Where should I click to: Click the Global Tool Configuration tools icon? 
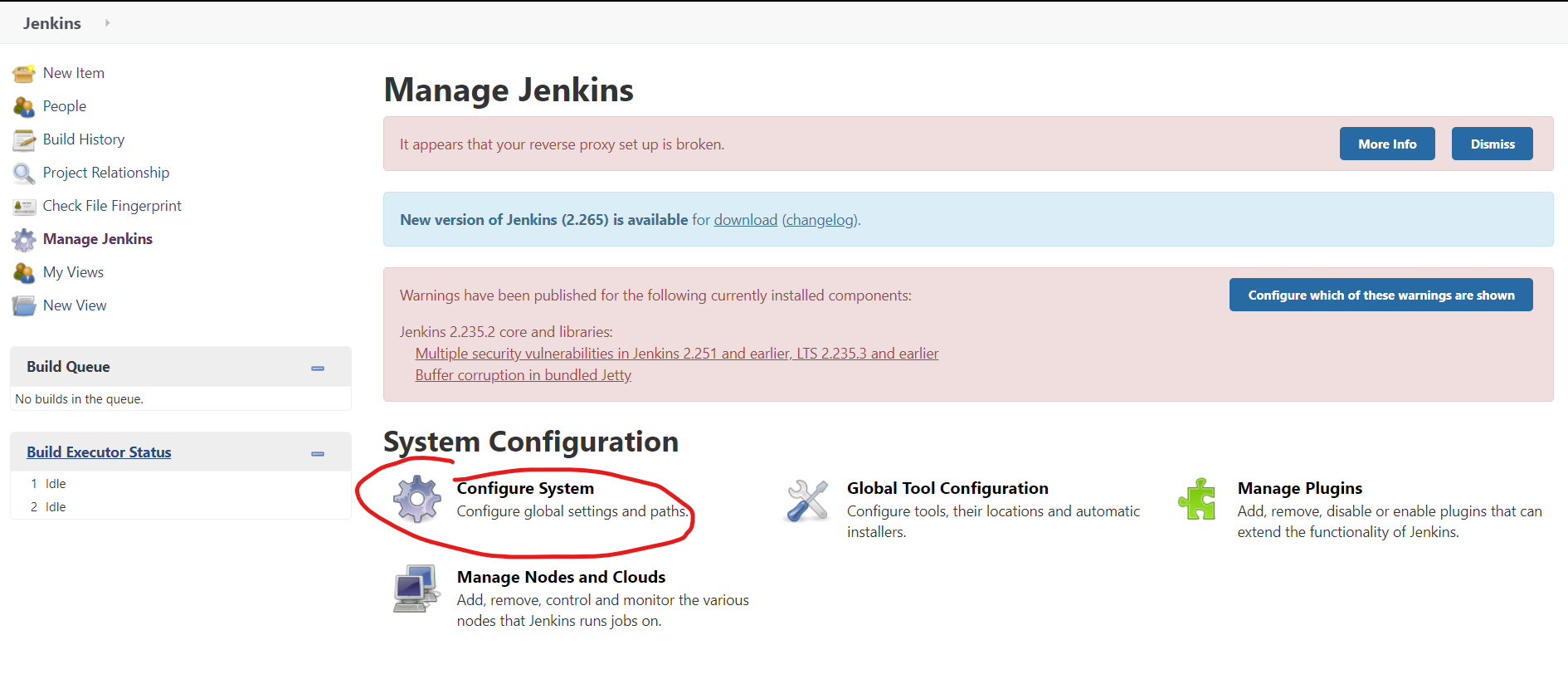coord(807,501)
